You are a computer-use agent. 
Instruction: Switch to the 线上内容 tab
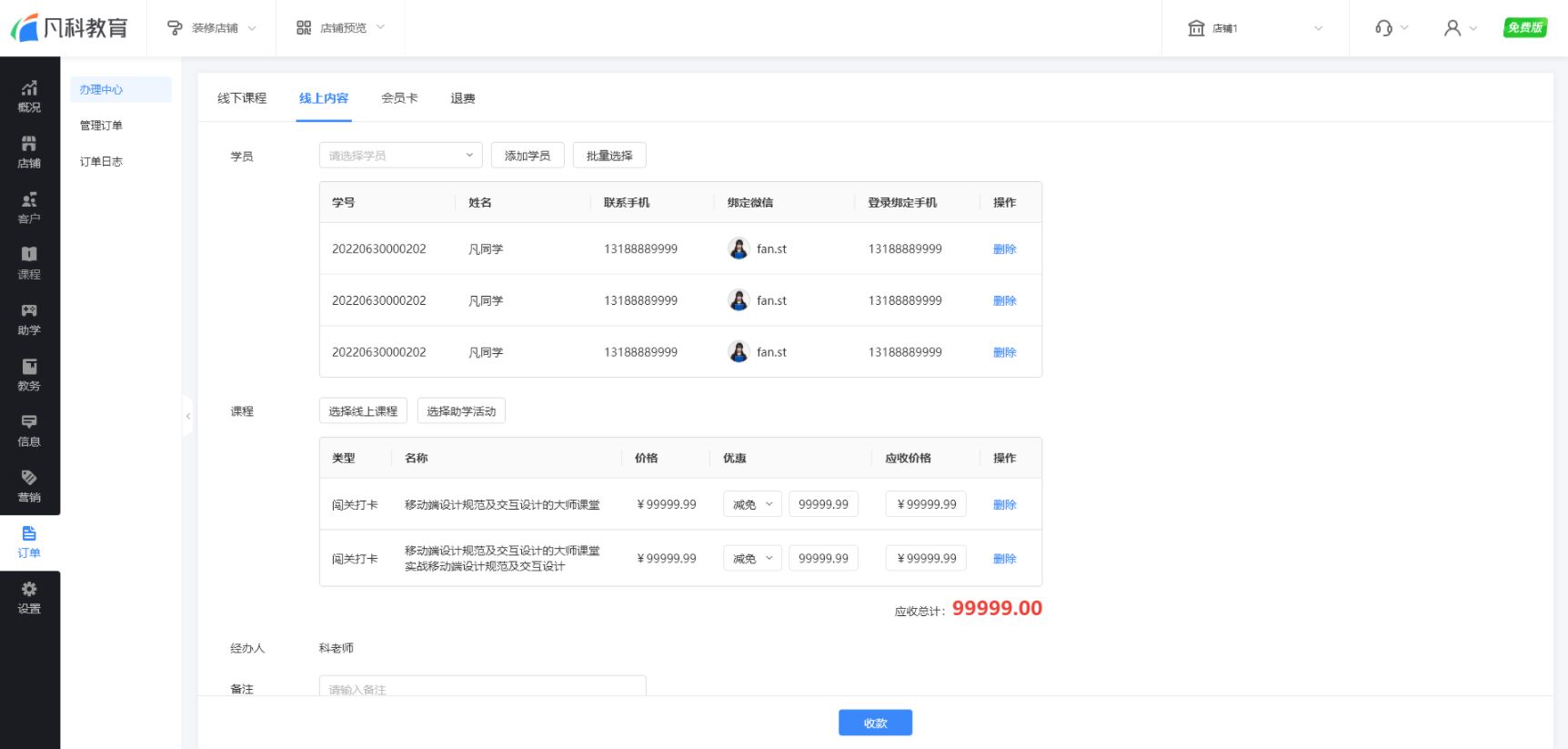(x=324, y=98)
